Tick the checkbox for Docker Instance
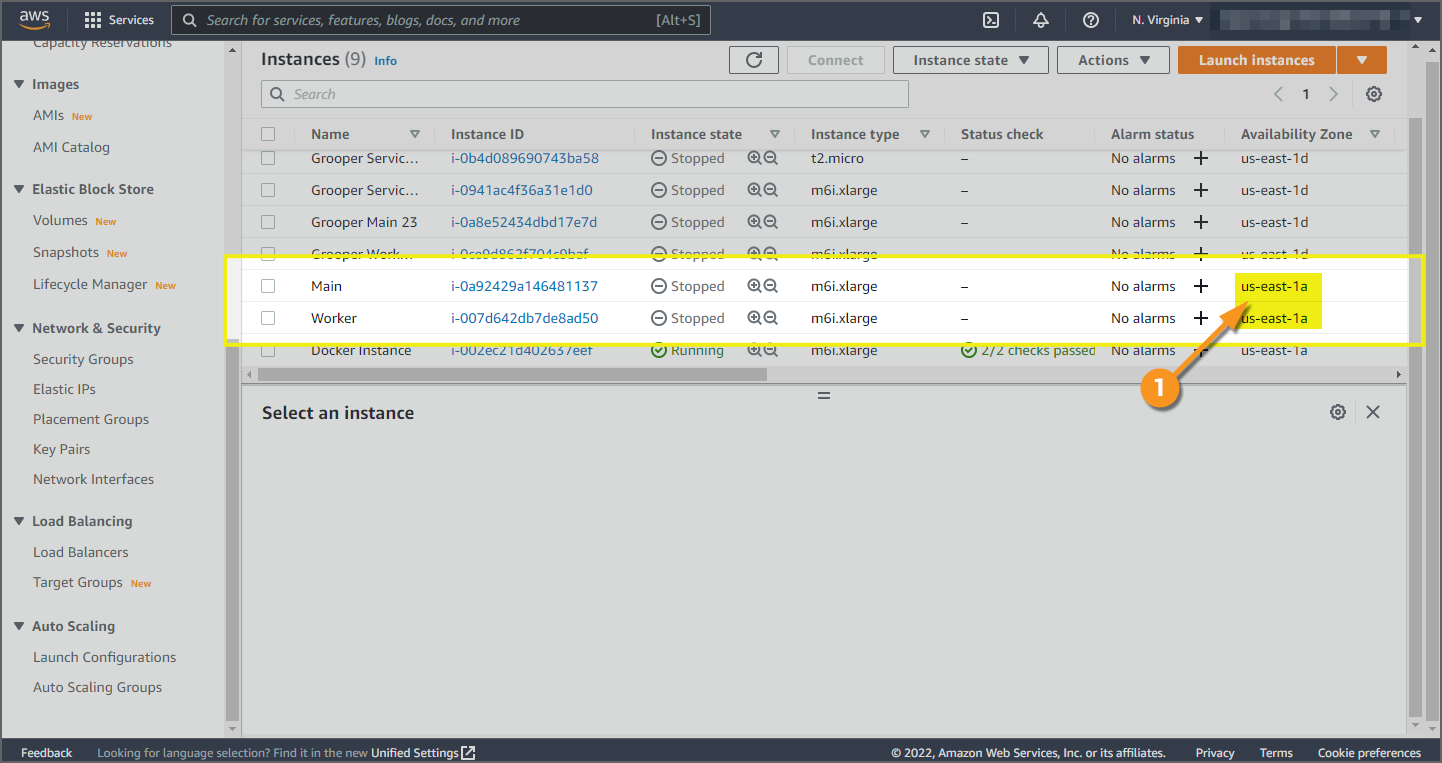This screenshot has height=763, width=1442. [268, 350]
